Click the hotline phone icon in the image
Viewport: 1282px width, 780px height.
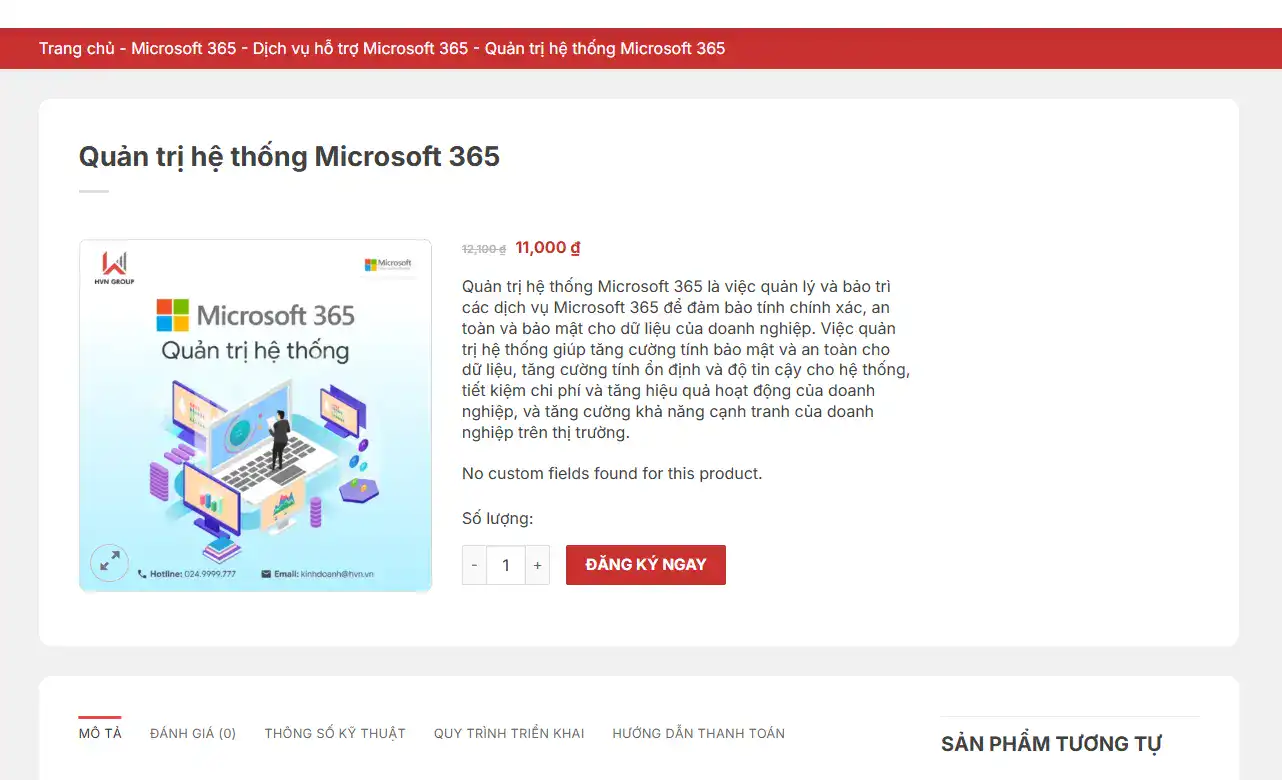[x=142, y=574]
